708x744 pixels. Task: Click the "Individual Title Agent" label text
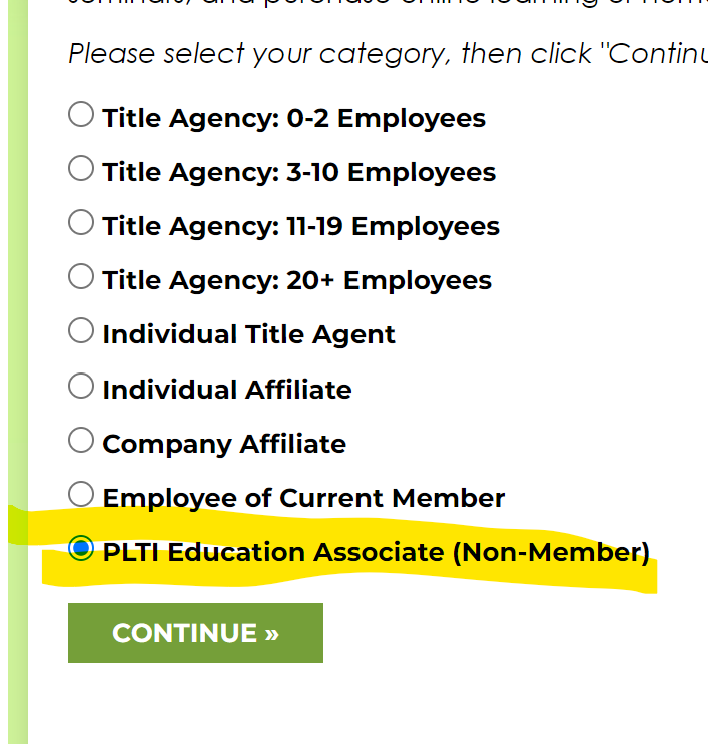[249, 334]
